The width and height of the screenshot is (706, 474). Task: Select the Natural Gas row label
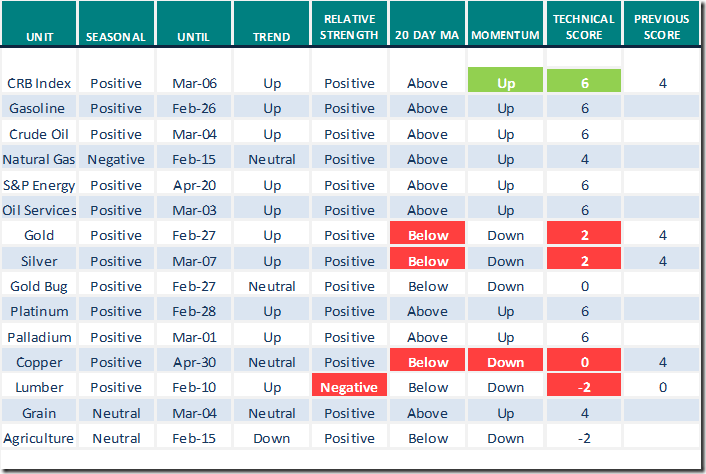(39, 160)
